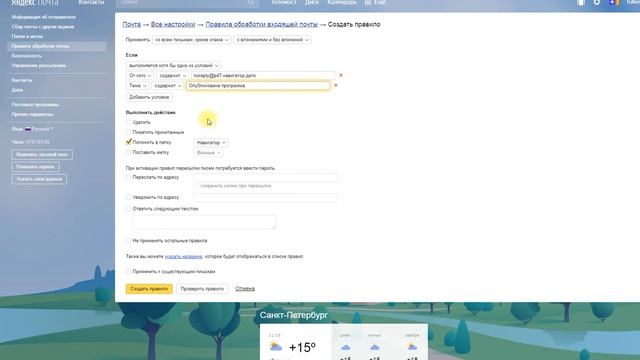Viewport: 640px width, 360px height.
Task: Open the 'с вложениями и без вложений' dropdown
Action: pos(272,40)
